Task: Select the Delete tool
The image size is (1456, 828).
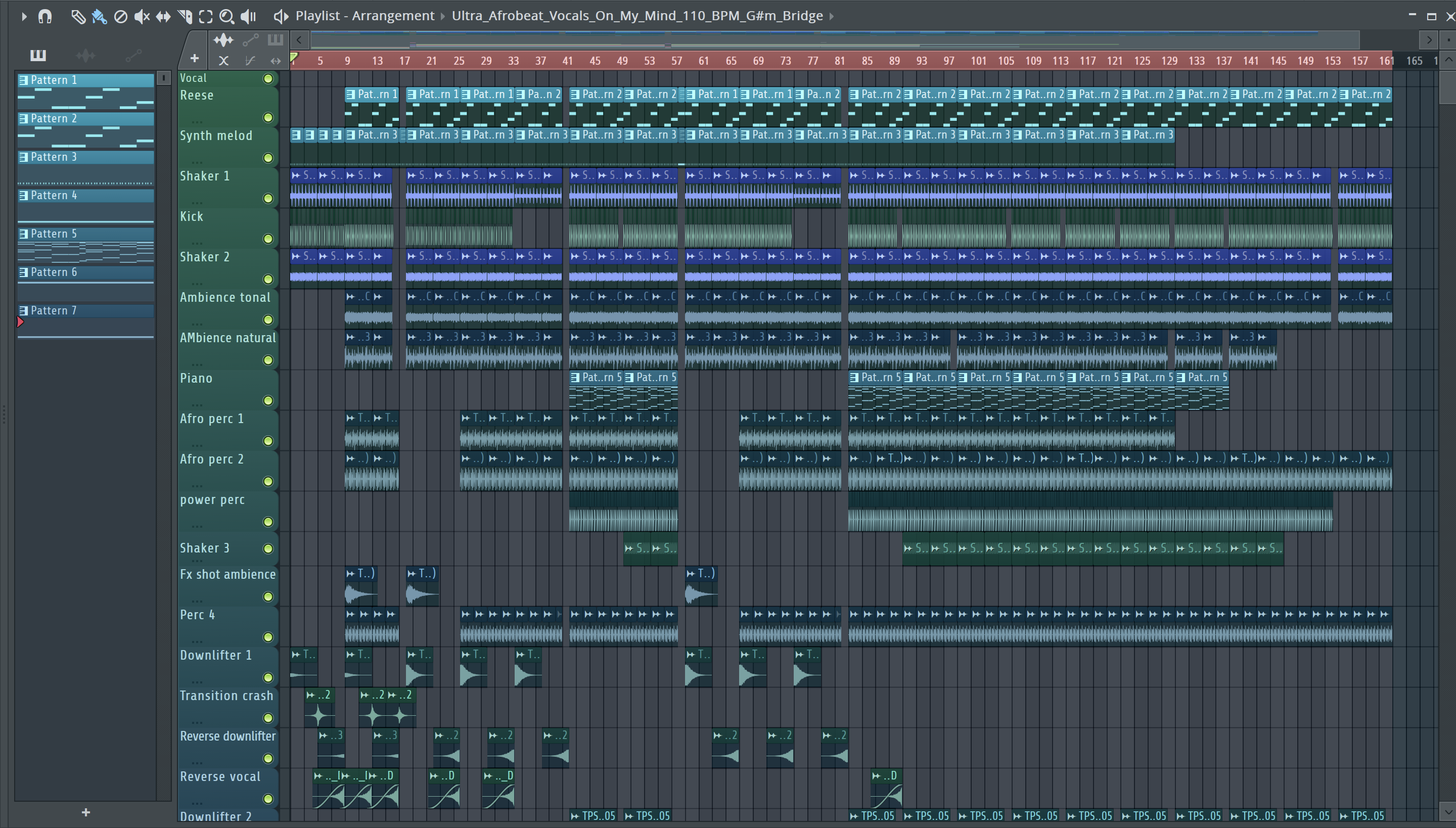Action: [120, 17]
